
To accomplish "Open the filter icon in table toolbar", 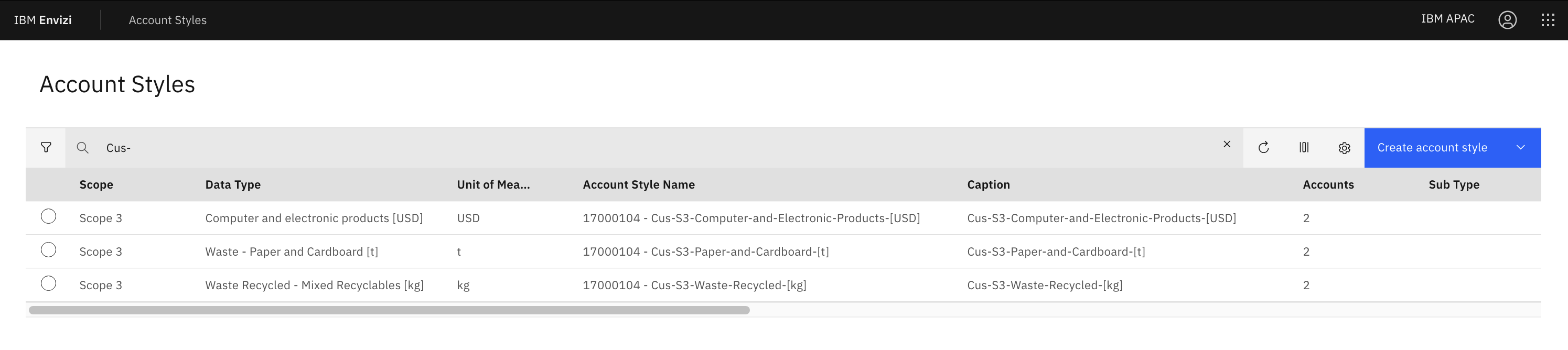I will (46, 148).
